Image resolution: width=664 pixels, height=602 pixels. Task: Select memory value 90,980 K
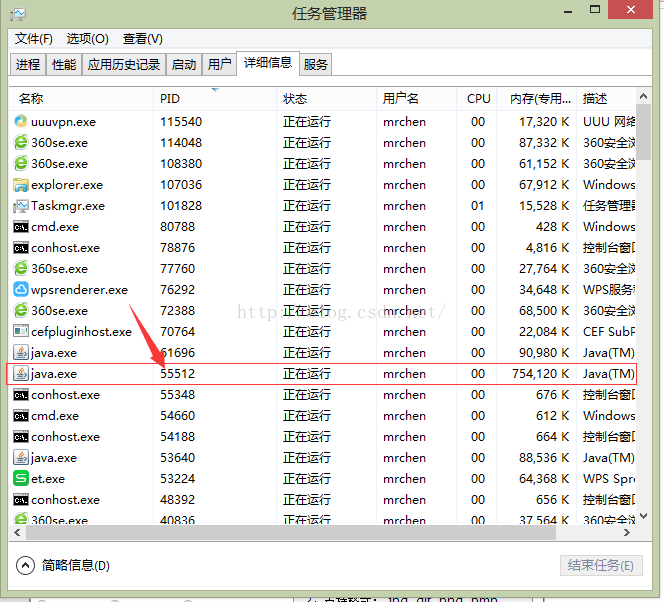pos(544,353)
